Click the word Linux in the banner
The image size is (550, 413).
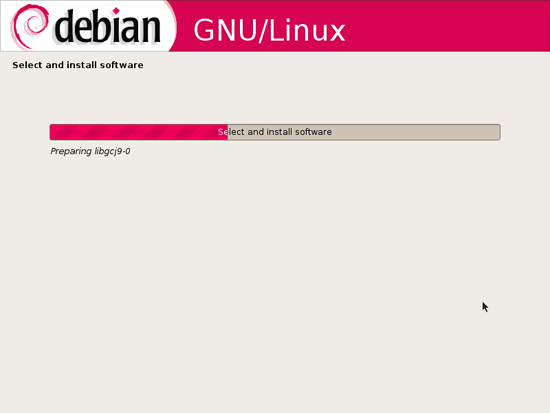(307, 30)
